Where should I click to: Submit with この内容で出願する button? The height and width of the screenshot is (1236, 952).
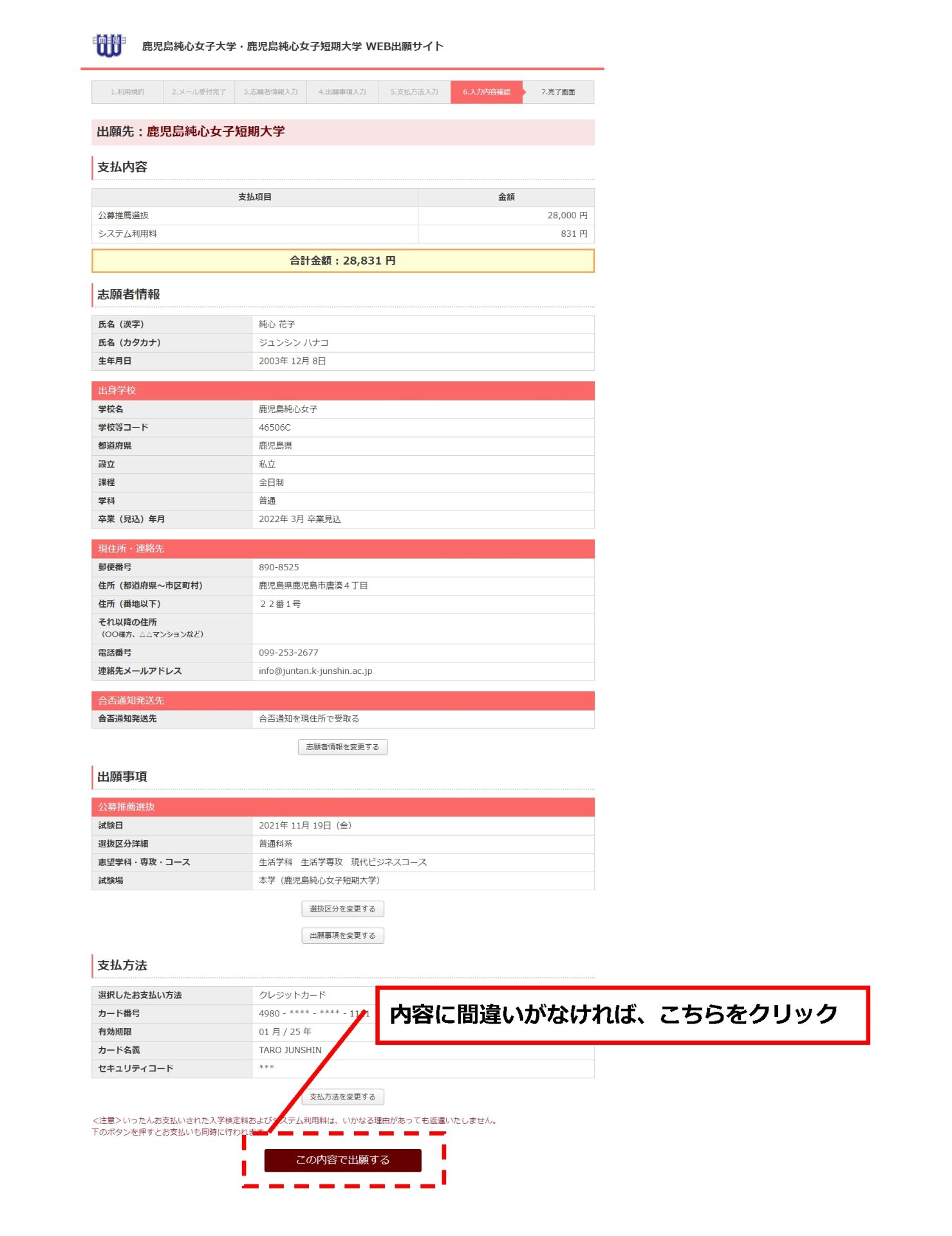(x=342, y=1160)
